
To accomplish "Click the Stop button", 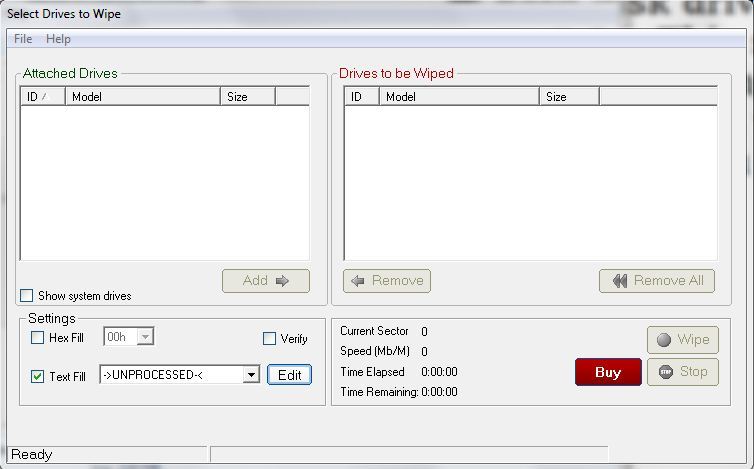I will click(x=683, y=372).
